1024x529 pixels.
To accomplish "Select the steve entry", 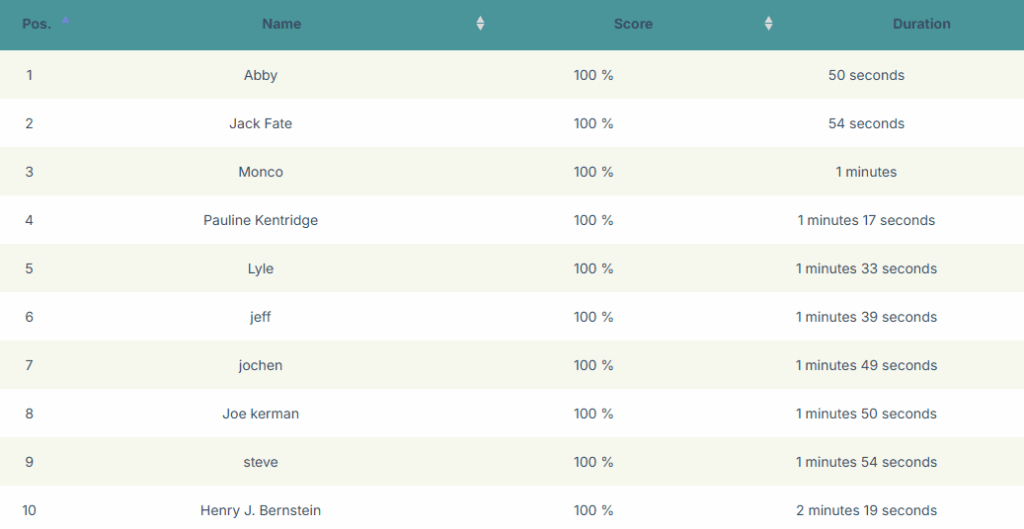I will point(261,462).
